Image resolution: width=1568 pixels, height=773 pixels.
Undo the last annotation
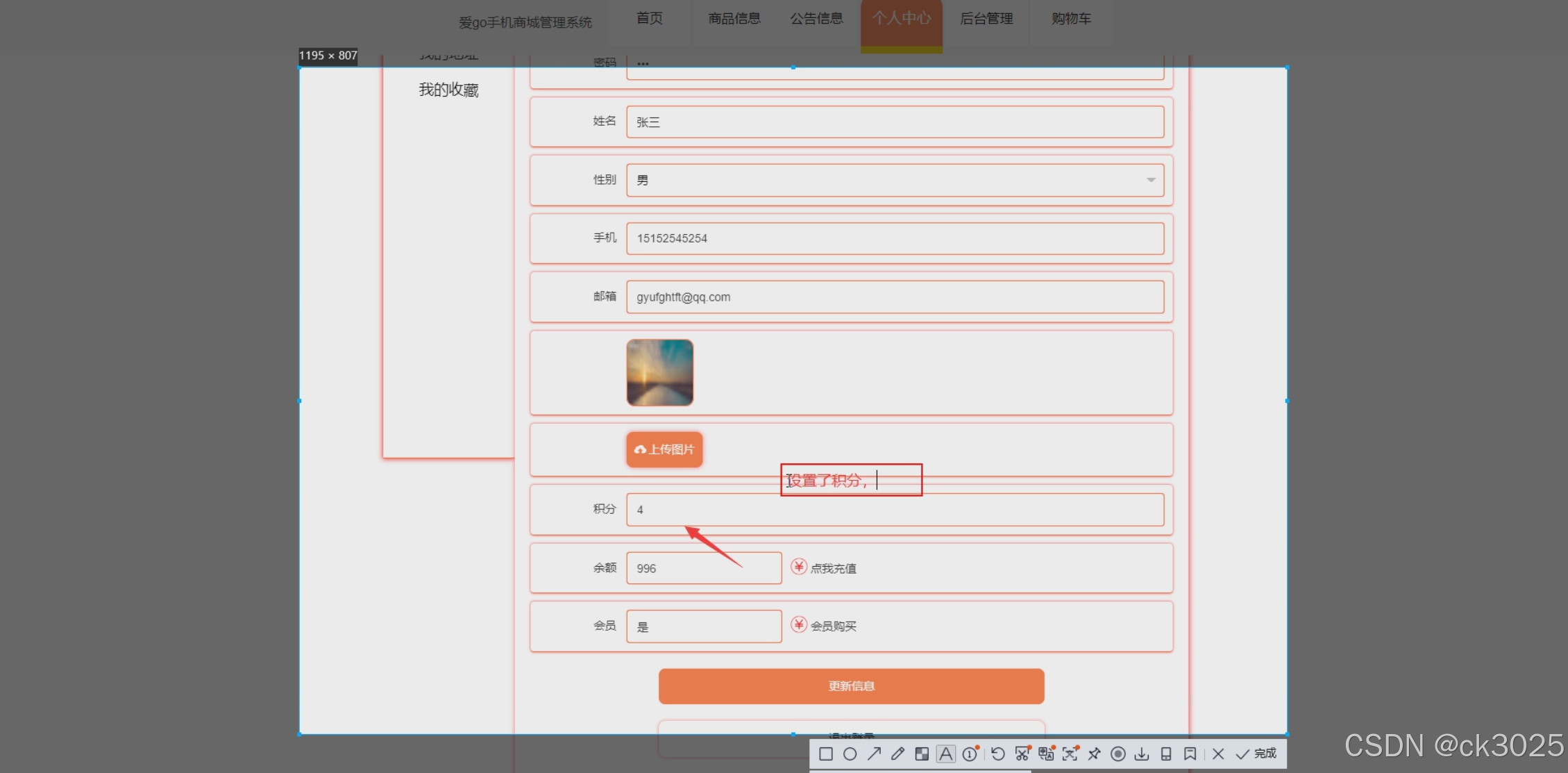[997, 754]
